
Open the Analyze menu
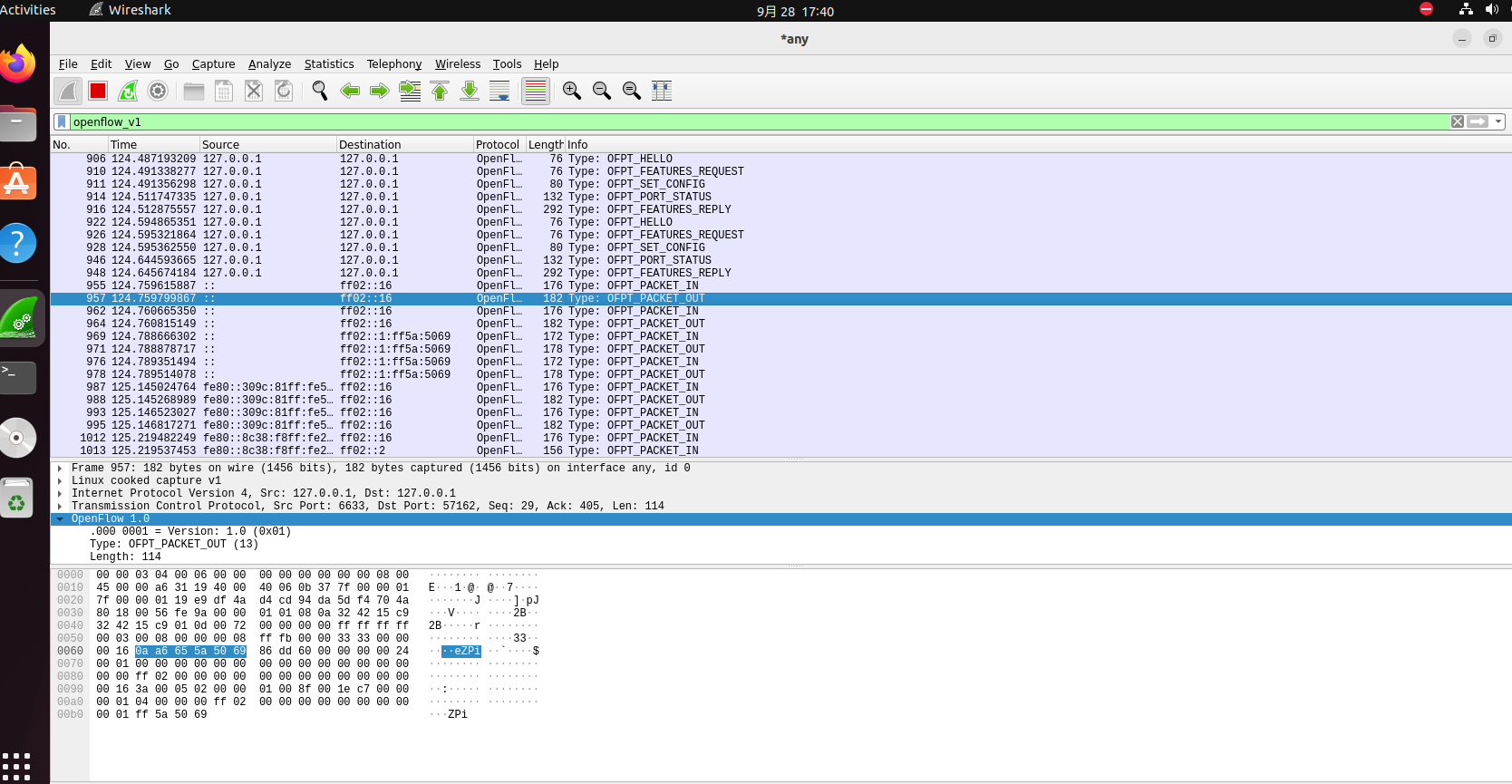coord(269,64)
